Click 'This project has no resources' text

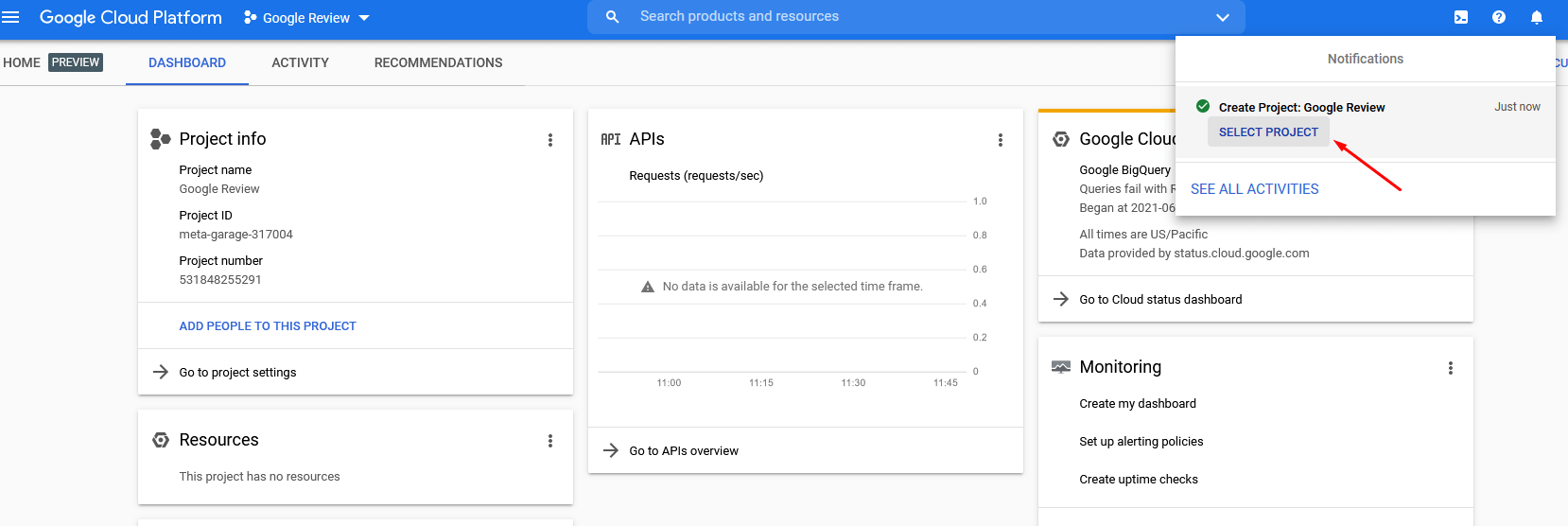pos(260,477)
